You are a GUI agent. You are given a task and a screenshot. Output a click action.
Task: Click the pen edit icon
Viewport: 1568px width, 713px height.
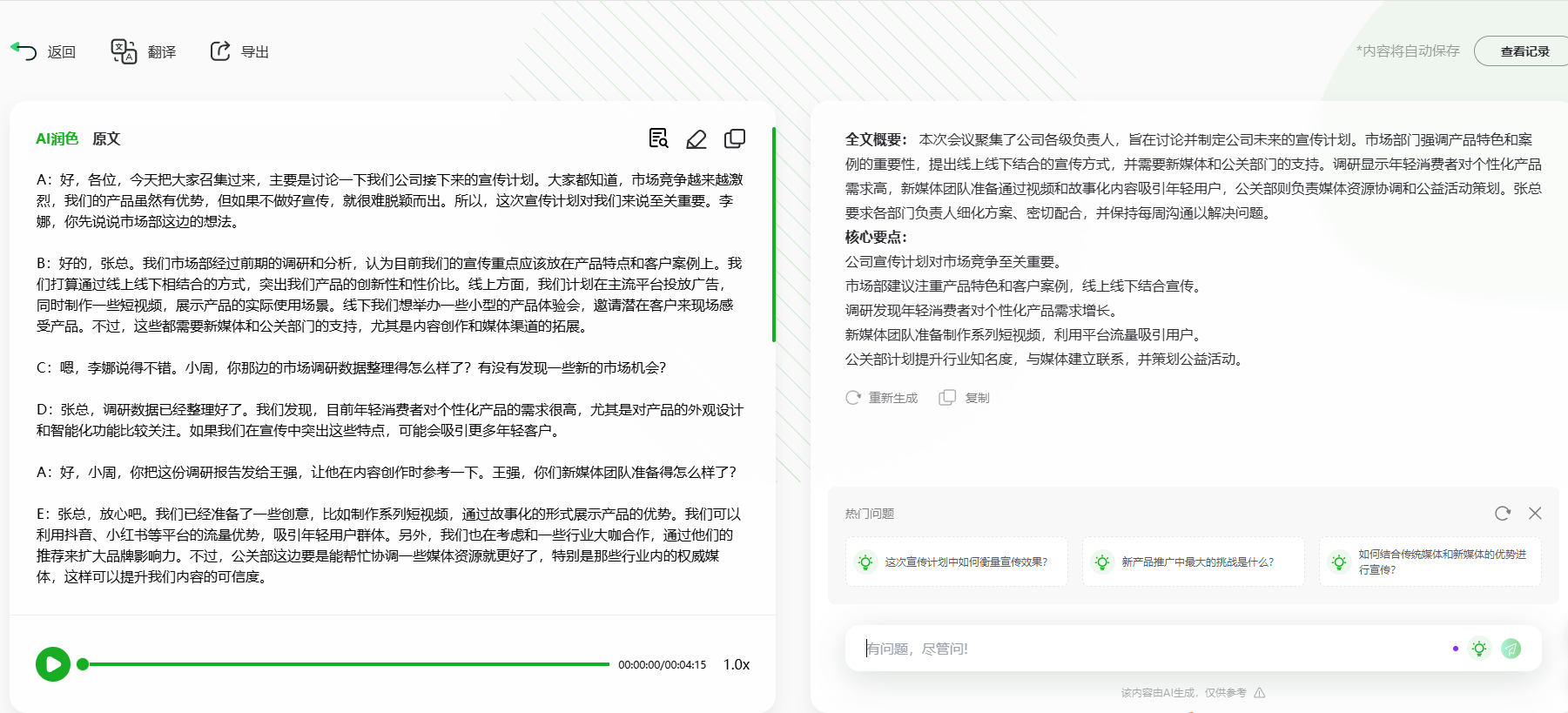697,138
